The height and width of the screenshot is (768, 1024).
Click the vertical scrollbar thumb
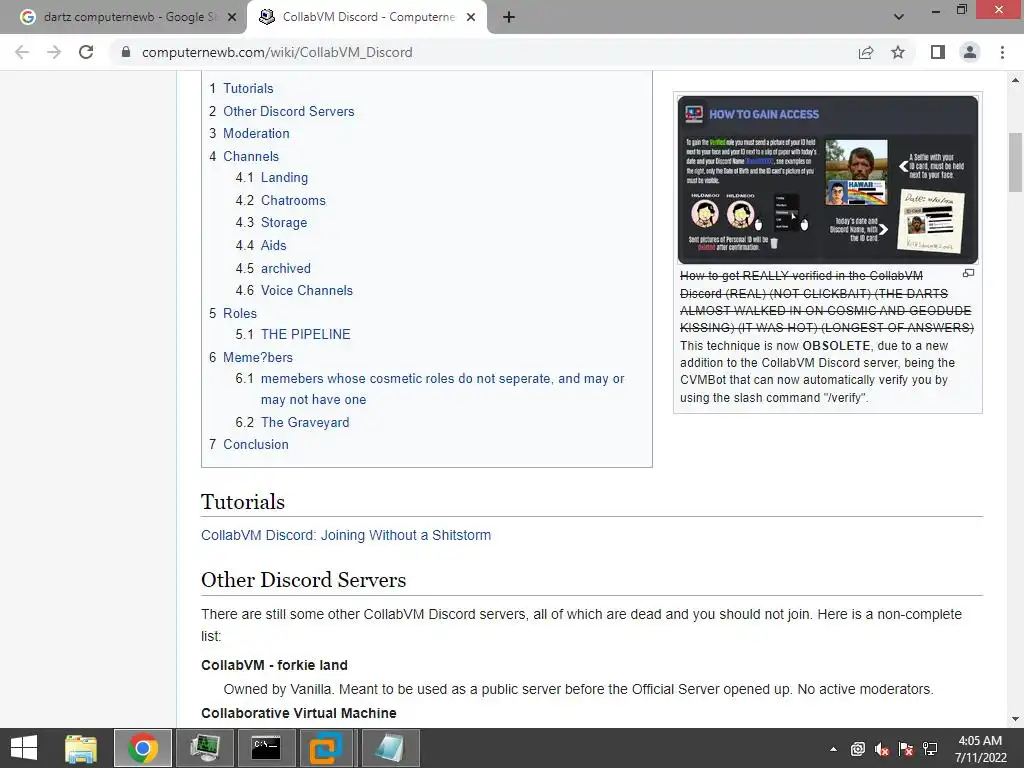(x=1016, y=161)
